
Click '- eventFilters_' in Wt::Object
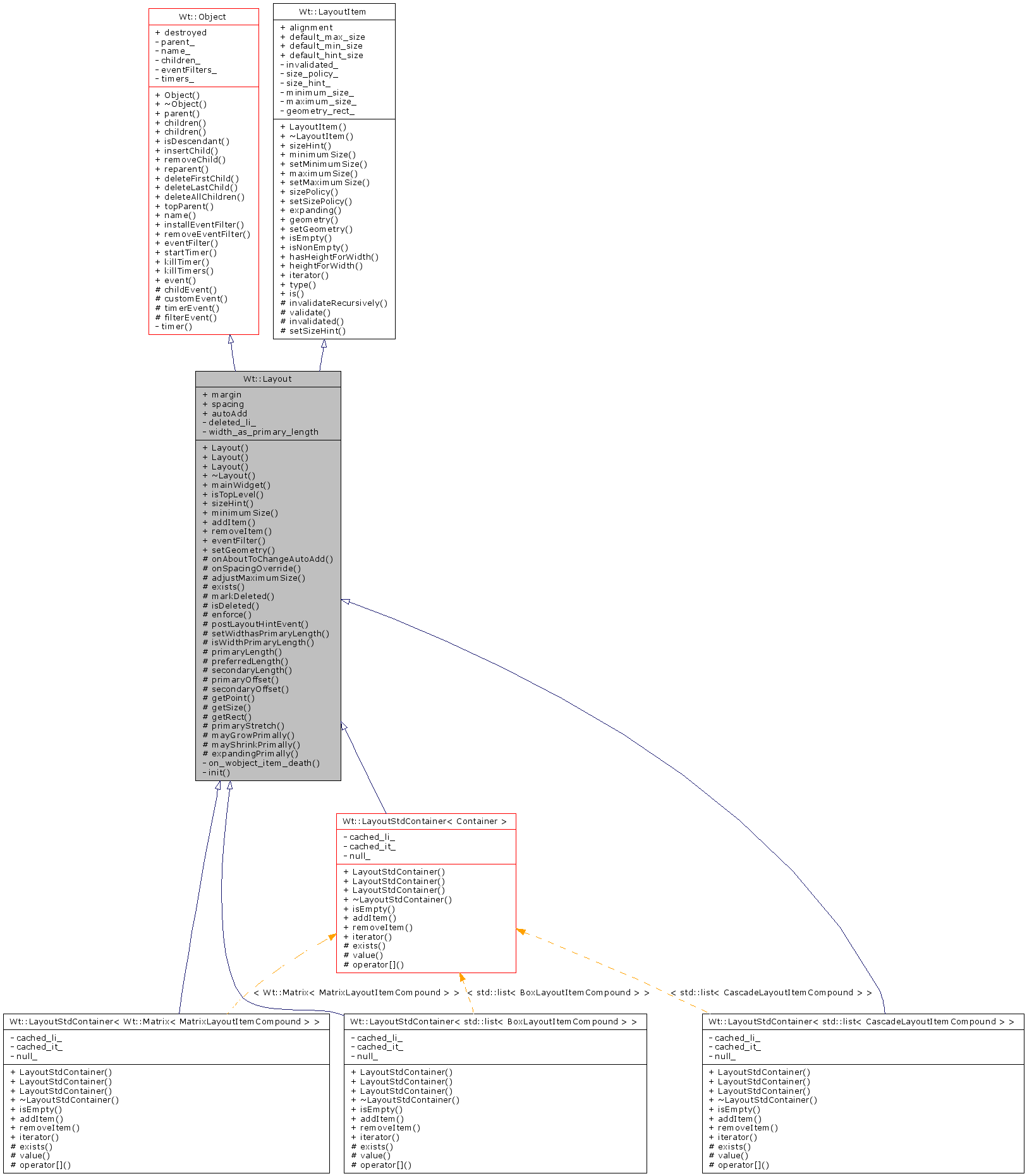[x=186, y=70]
